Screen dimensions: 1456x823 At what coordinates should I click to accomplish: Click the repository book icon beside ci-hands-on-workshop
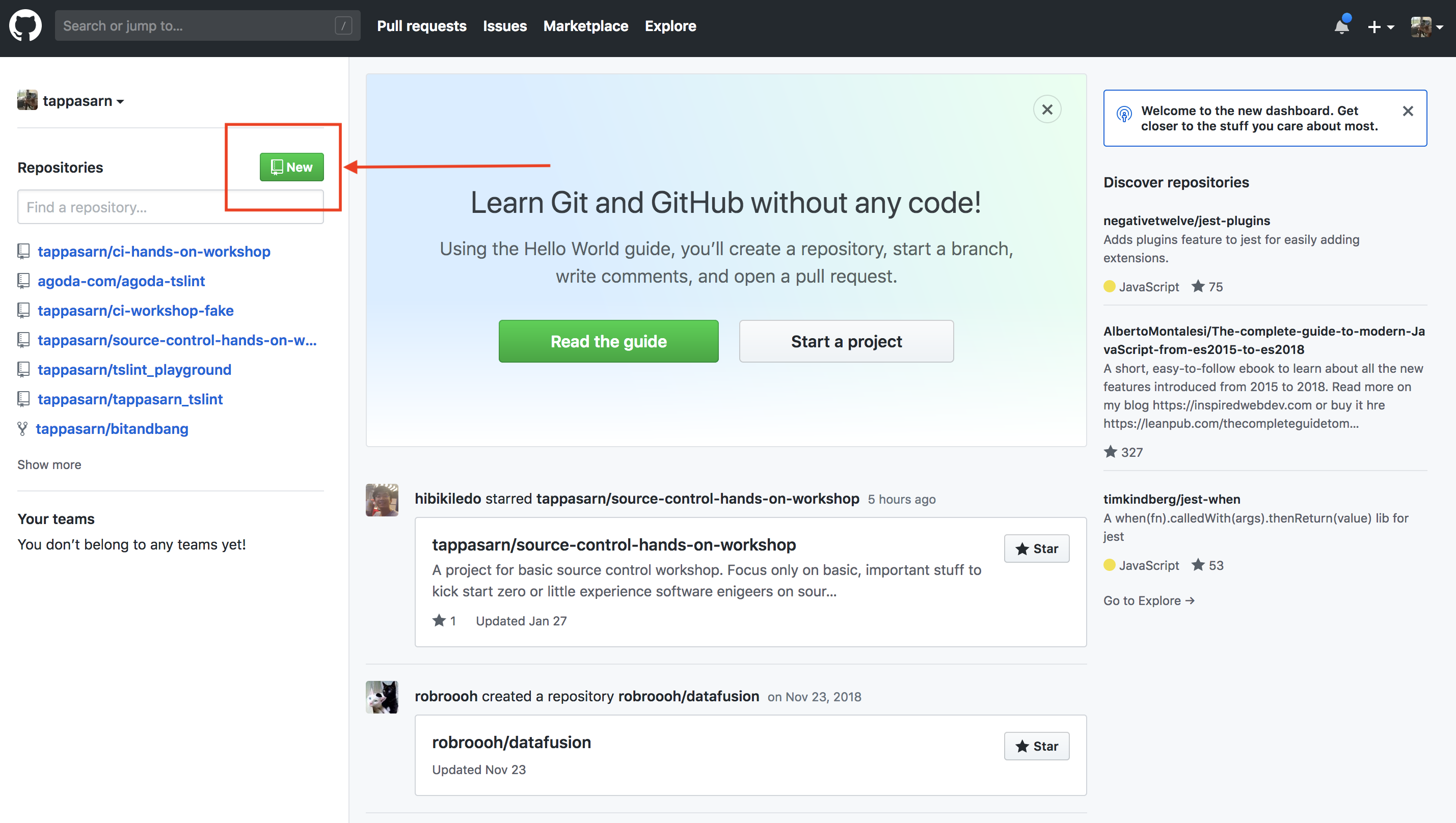[x=23, y=251]
